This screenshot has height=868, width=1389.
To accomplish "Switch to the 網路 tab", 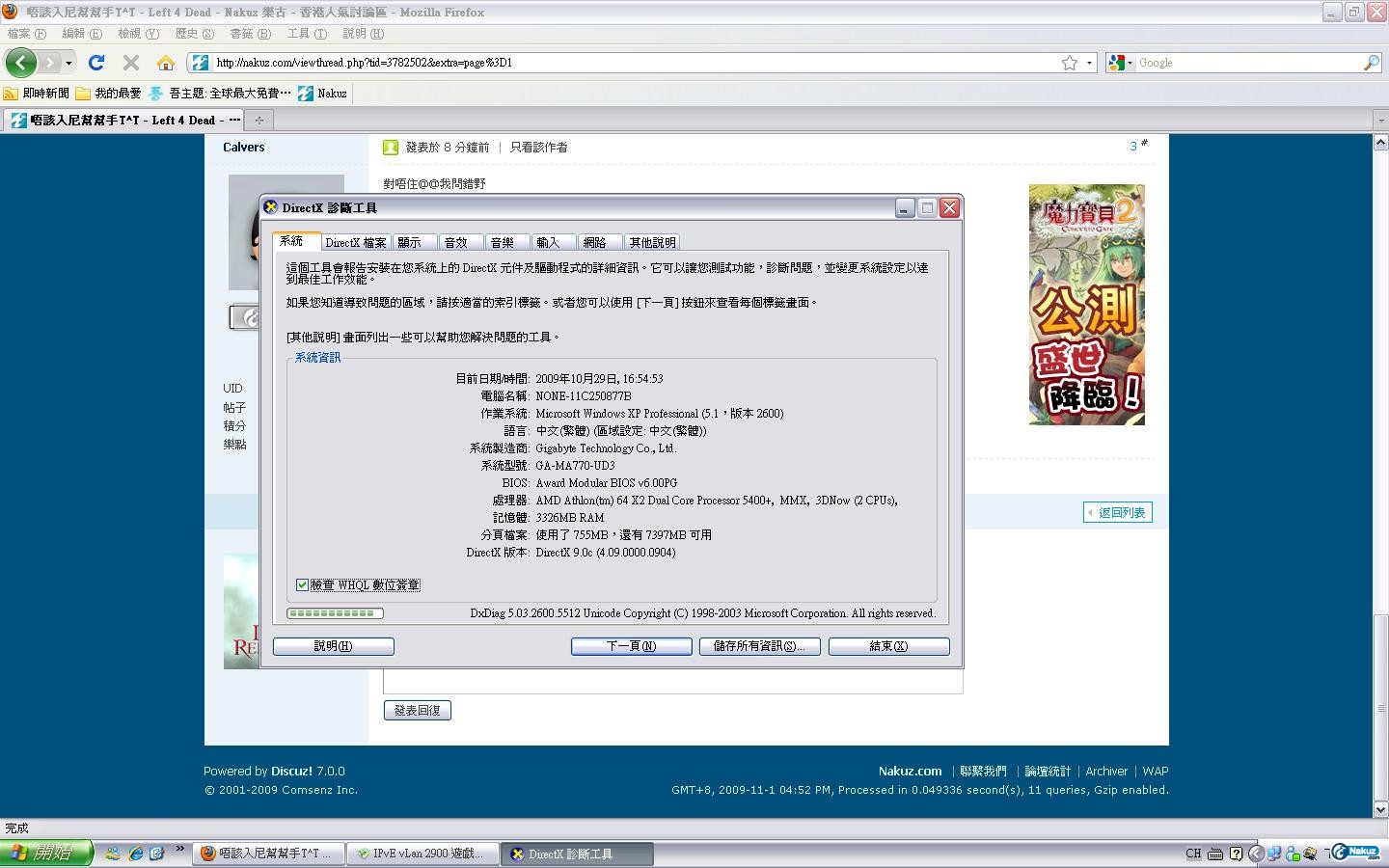I will (x=600, y=243).
